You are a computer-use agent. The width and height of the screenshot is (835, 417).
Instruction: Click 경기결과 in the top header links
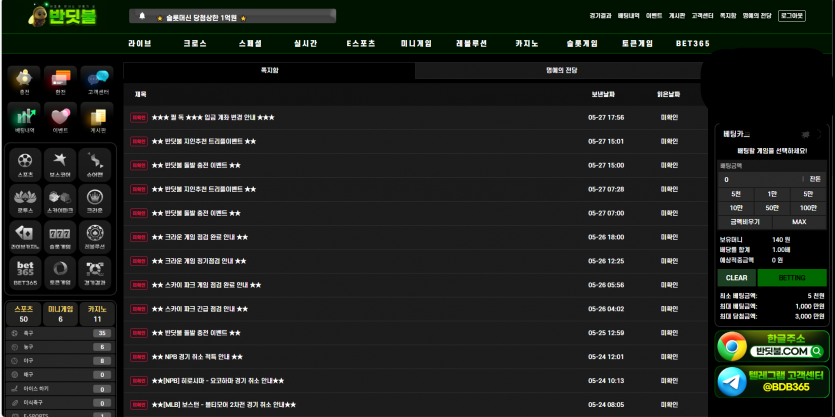[600, 16]
